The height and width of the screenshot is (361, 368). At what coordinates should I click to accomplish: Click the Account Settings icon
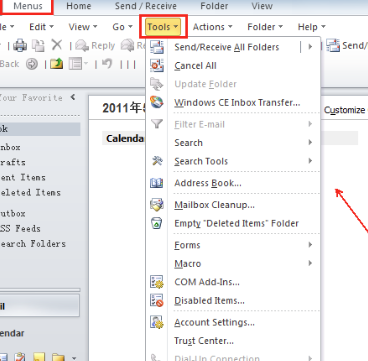[157, 322]
